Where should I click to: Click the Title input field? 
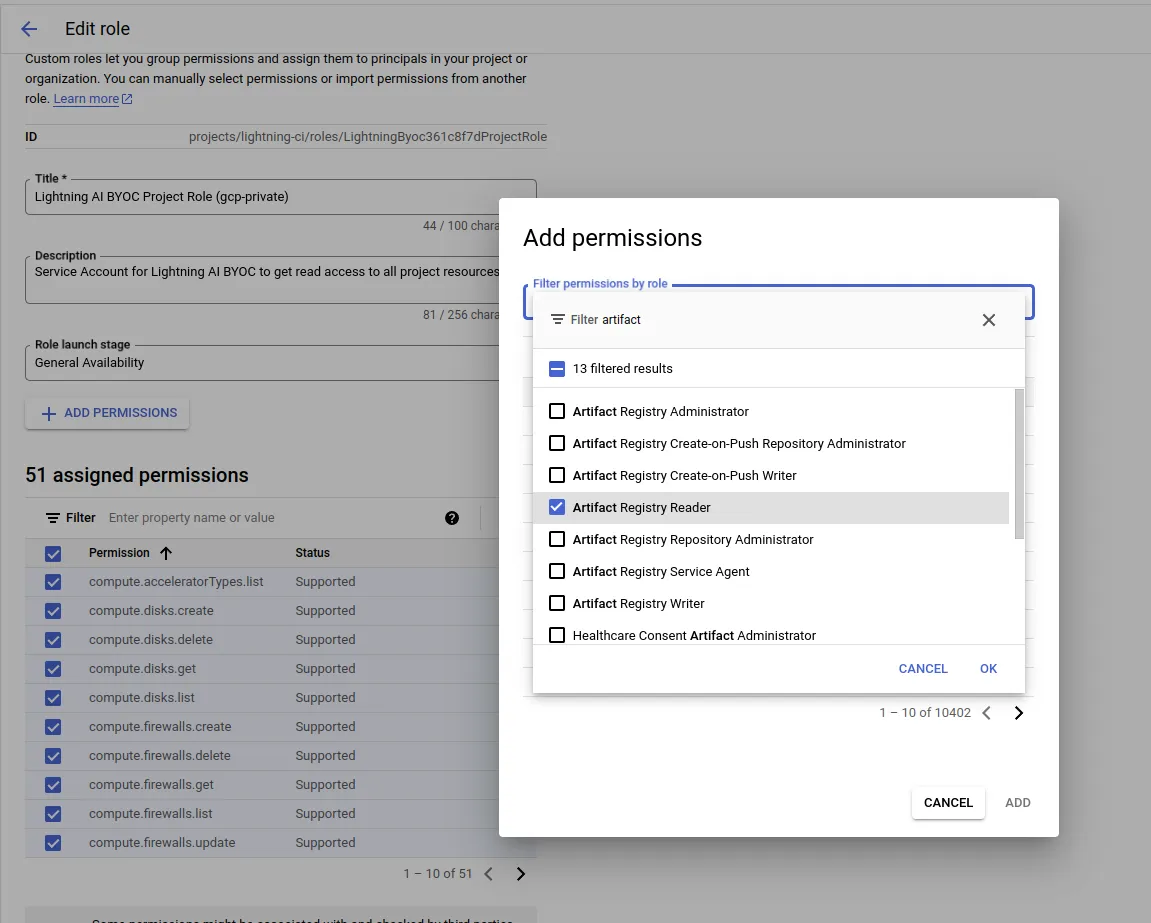[280, 197]
